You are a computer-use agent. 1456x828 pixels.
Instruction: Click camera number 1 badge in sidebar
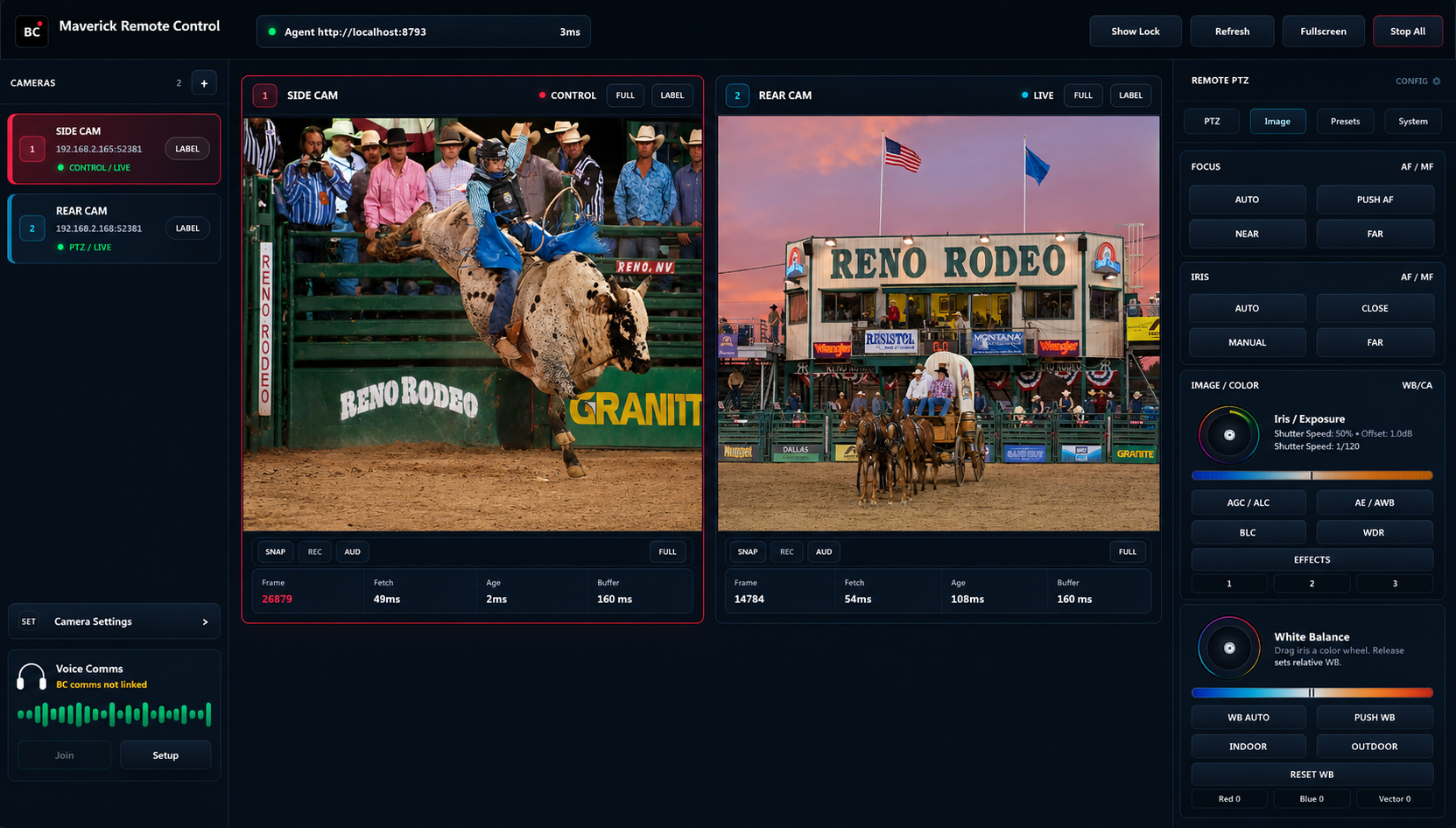click(x=32, y=149)
